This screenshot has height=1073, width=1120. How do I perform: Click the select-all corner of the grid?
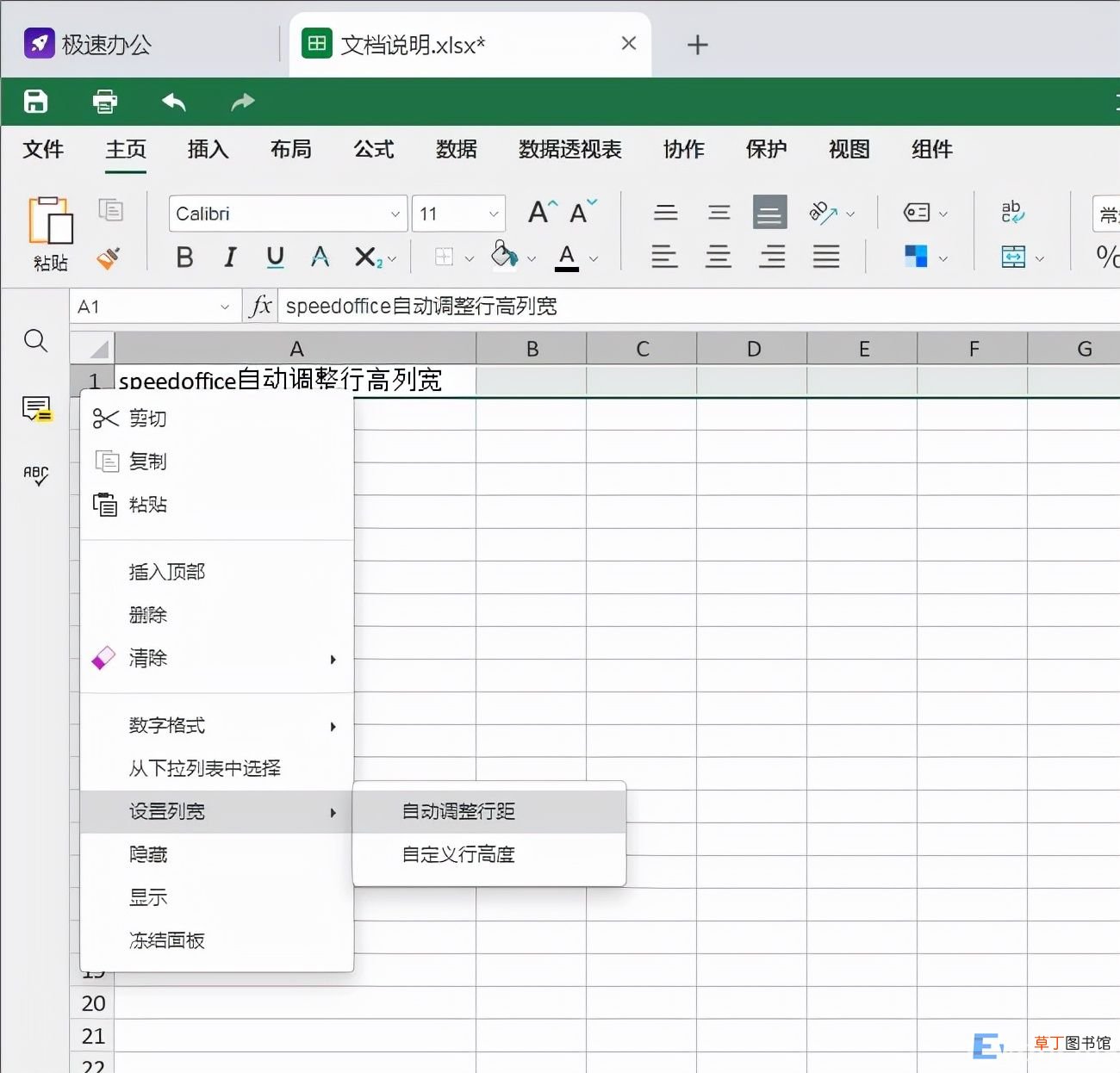pyautogui.click(x=92, y=348)
